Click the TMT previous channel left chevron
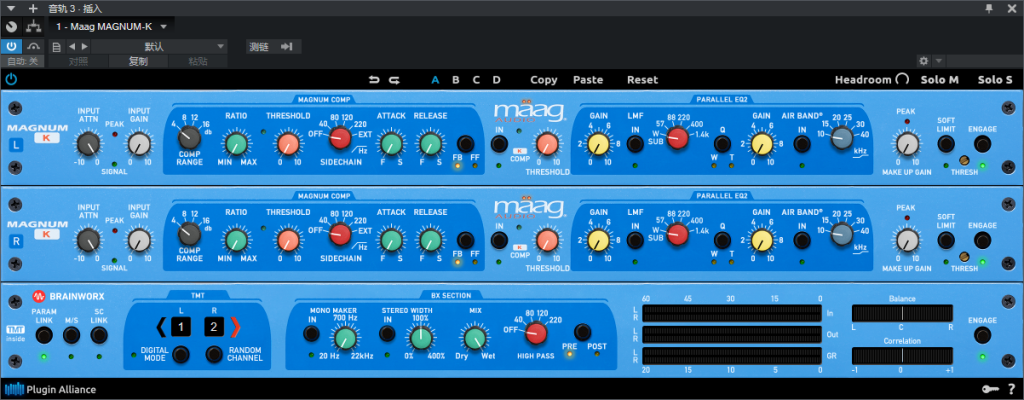 point(161,326)
